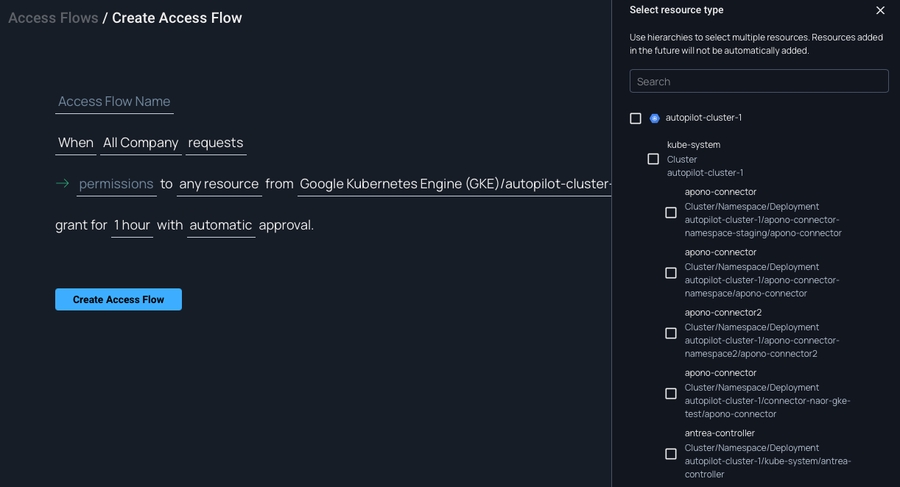Tick the connector-naor-gke-test apono-connector checkbox
Screen dimensions: 900x487
(x=671, y=393)
